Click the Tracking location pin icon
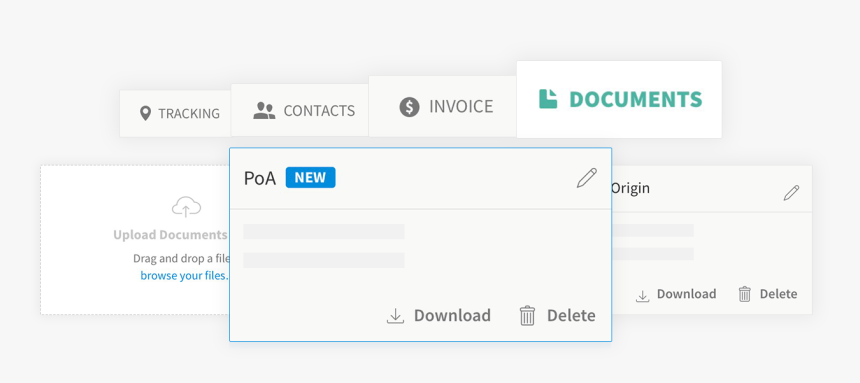The width and height of the screenshot is (860, 383). (145, 114)
